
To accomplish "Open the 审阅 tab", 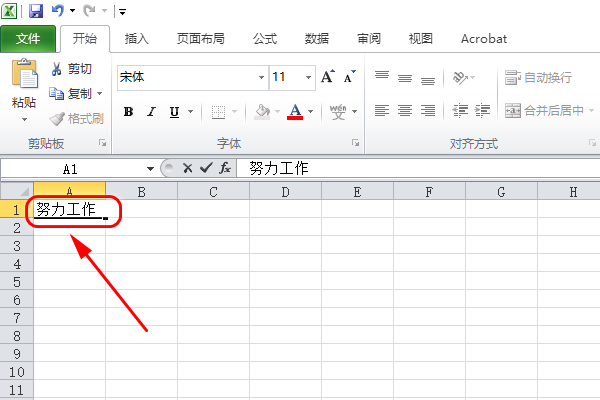I will pyautogui.click(x=368, y=39).
